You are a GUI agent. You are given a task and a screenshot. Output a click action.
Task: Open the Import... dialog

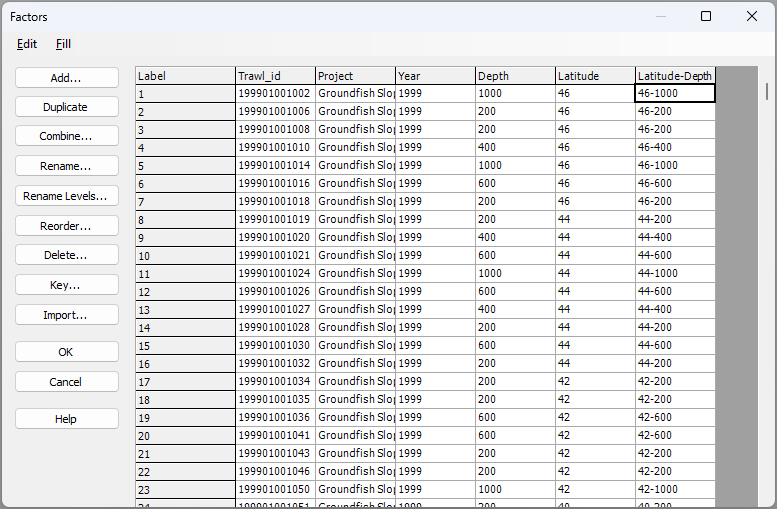coord(66,315)
